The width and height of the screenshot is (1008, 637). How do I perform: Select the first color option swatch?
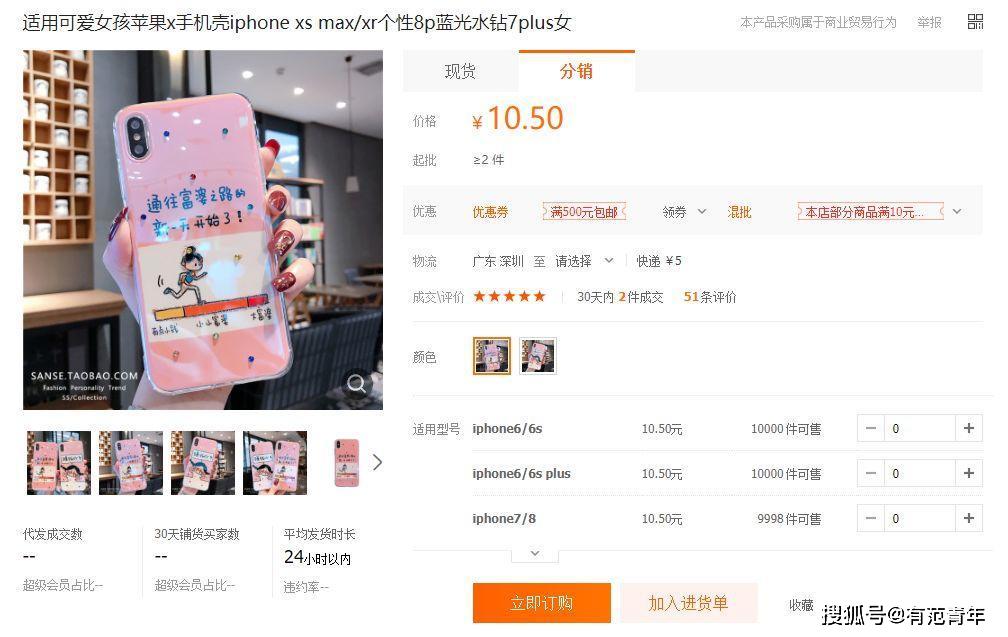point(492,355)
